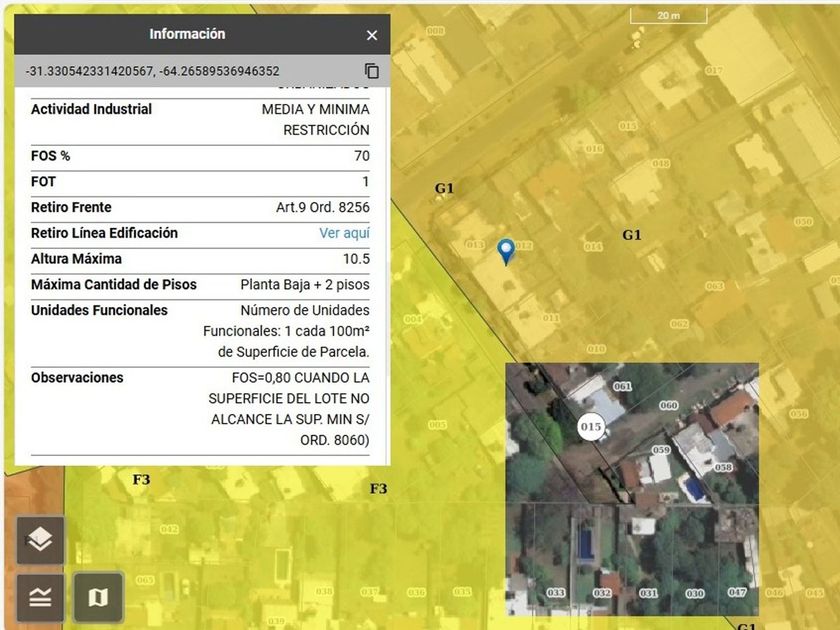This screenshot has width=840, height=630.
Task: Click the F3 zone label below the panel
Action: pos(141,480)
